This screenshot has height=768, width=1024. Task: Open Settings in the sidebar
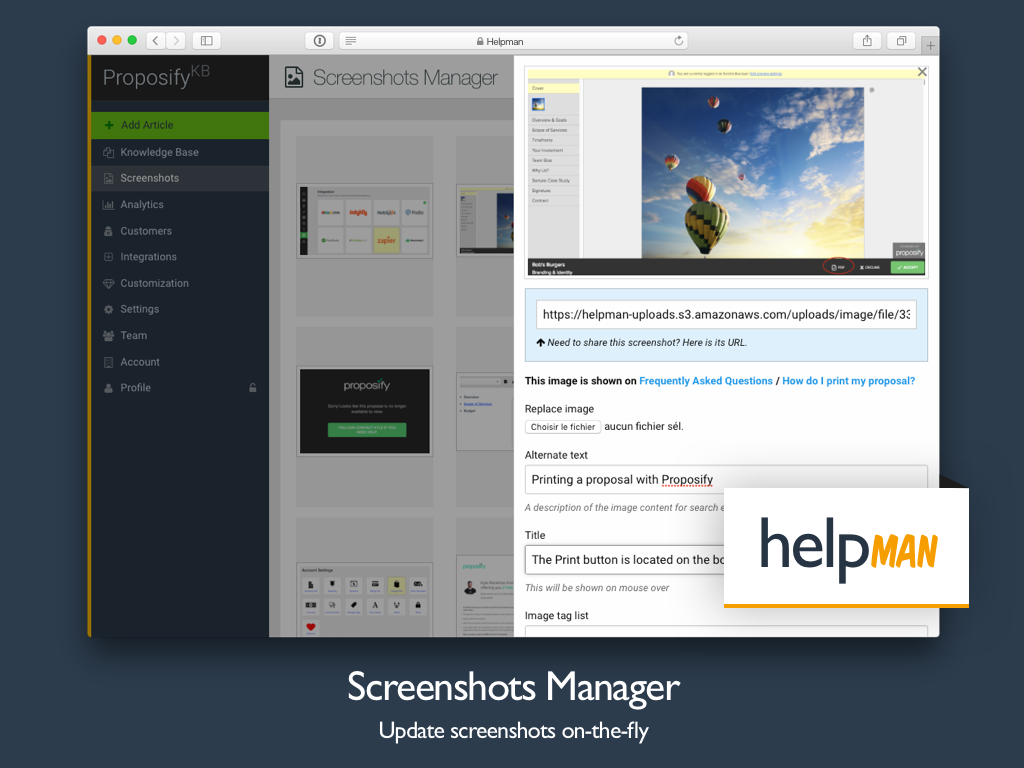tap(180, 309)
